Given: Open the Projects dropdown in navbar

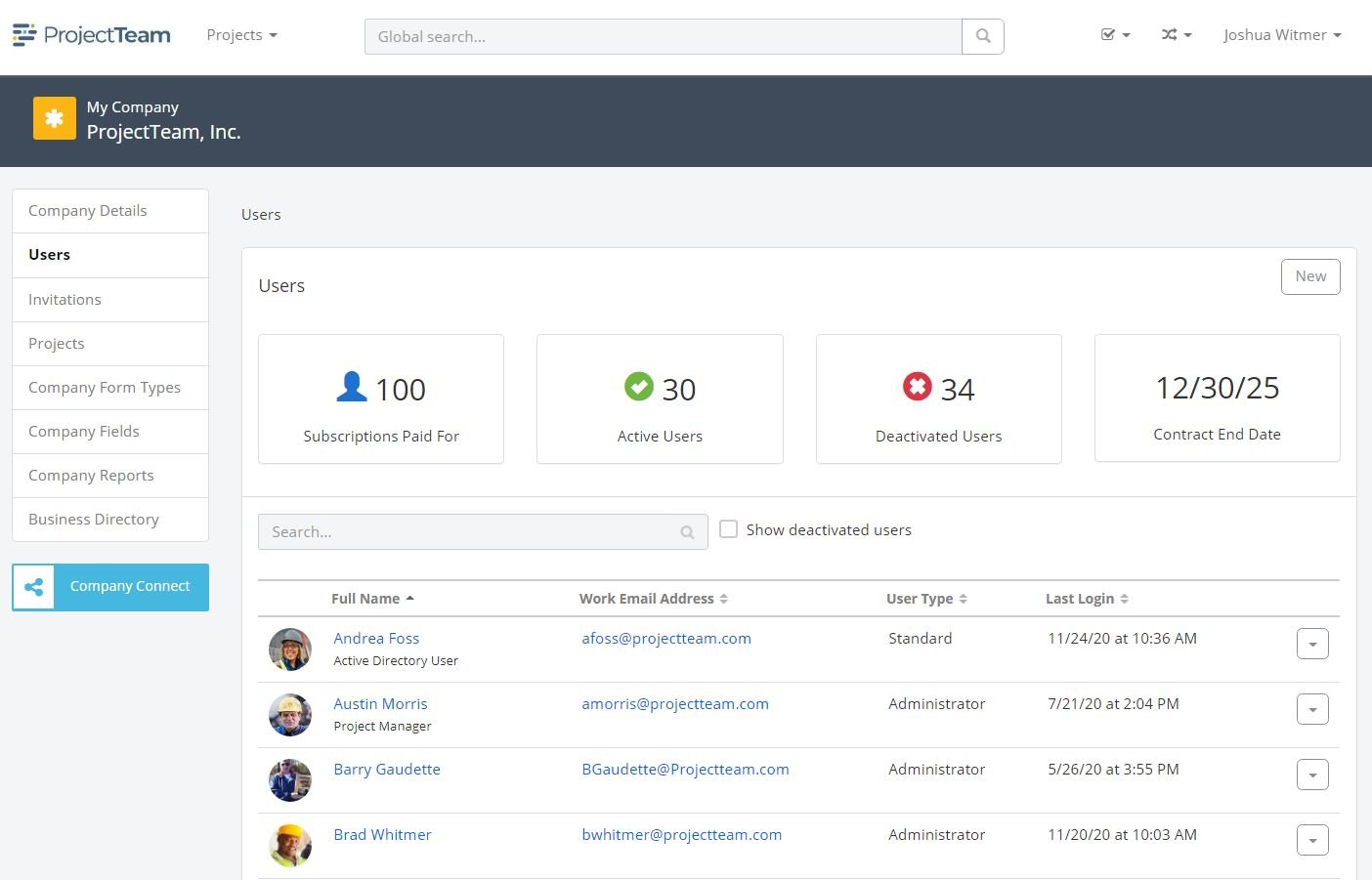Looking at the screenshot, I should tap(242, 35).
